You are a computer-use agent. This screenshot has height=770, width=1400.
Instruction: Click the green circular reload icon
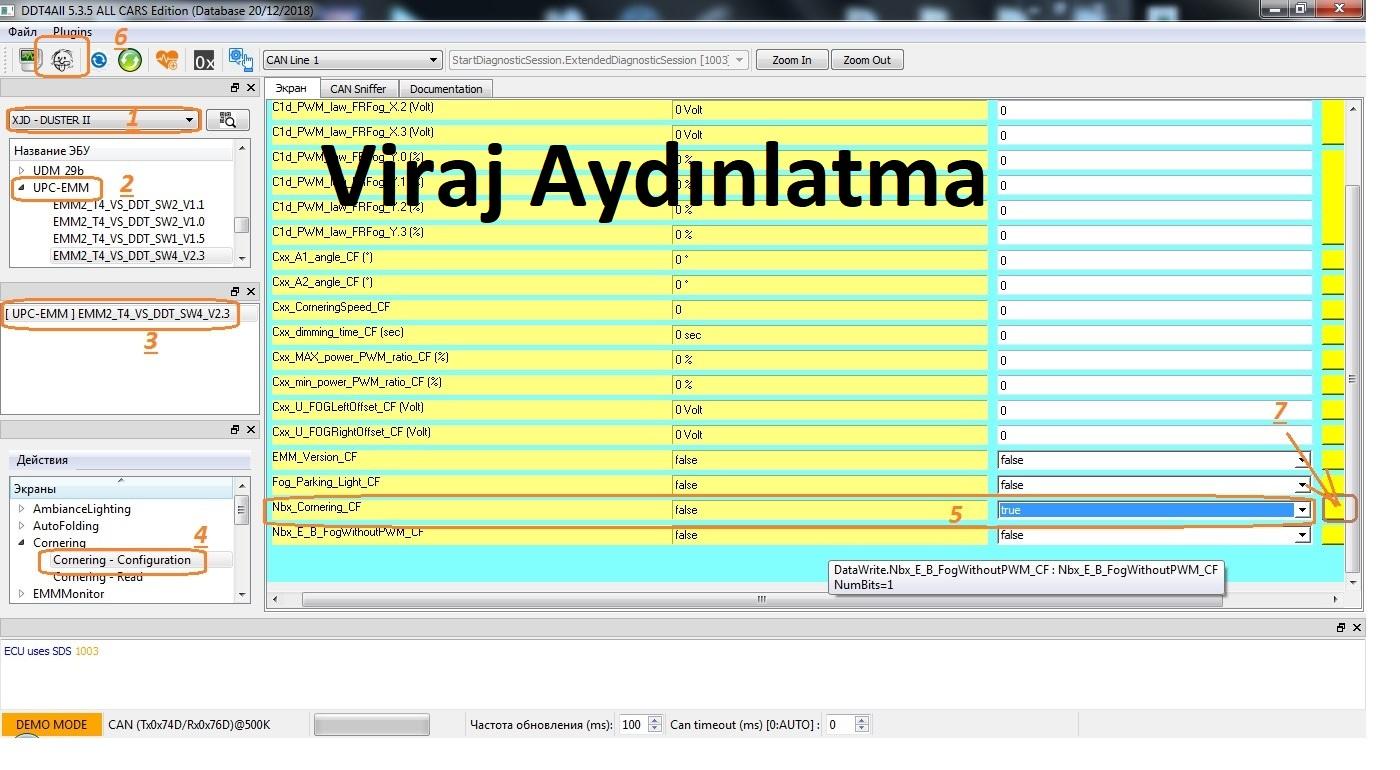click(130, 60)
